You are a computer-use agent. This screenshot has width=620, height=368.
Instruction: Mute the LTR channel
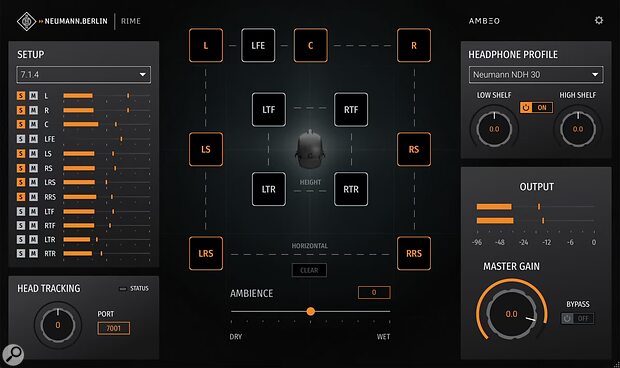click(x=34, y=240)
